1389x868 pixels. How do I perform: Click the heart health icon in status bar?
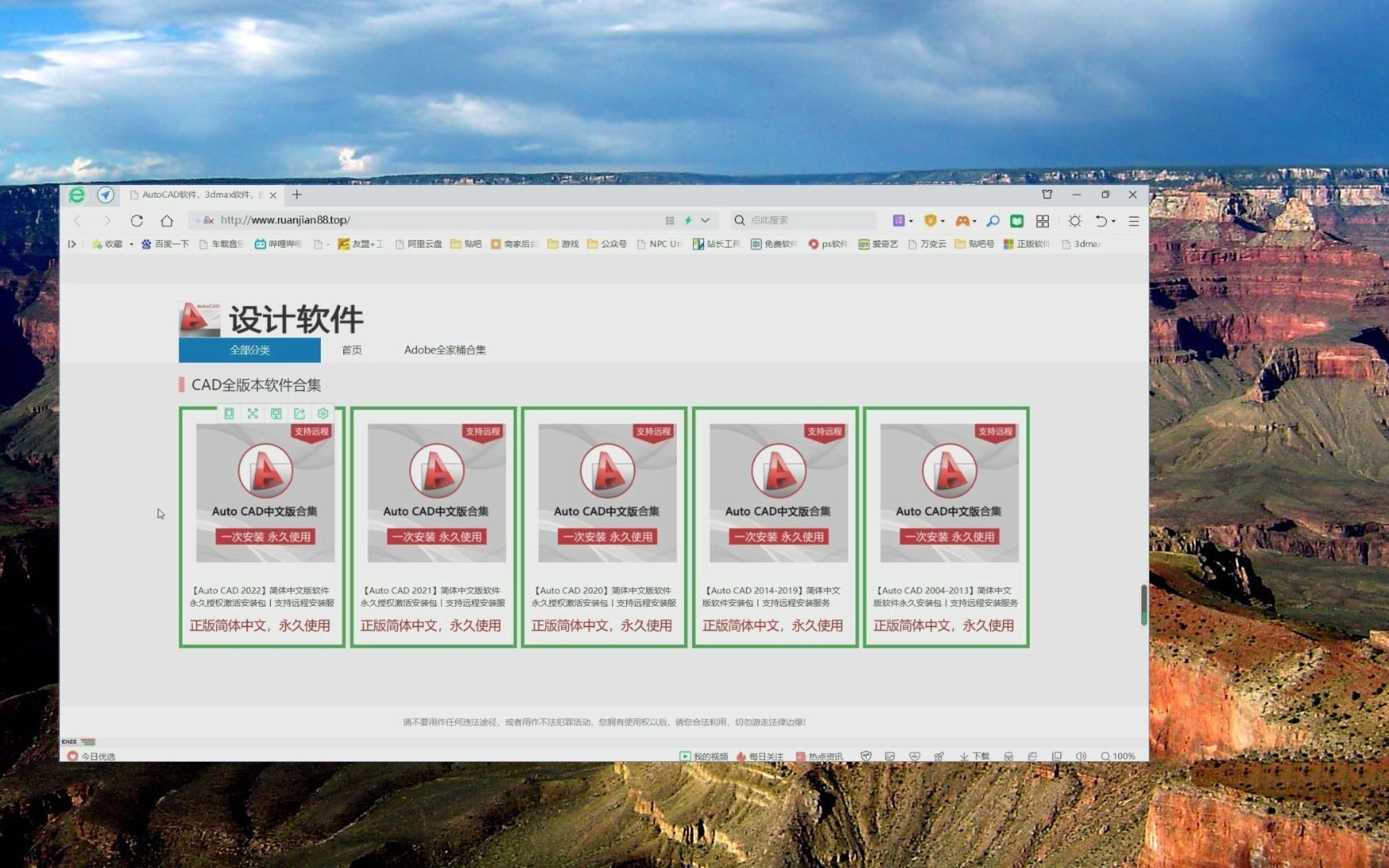point(914,756)
